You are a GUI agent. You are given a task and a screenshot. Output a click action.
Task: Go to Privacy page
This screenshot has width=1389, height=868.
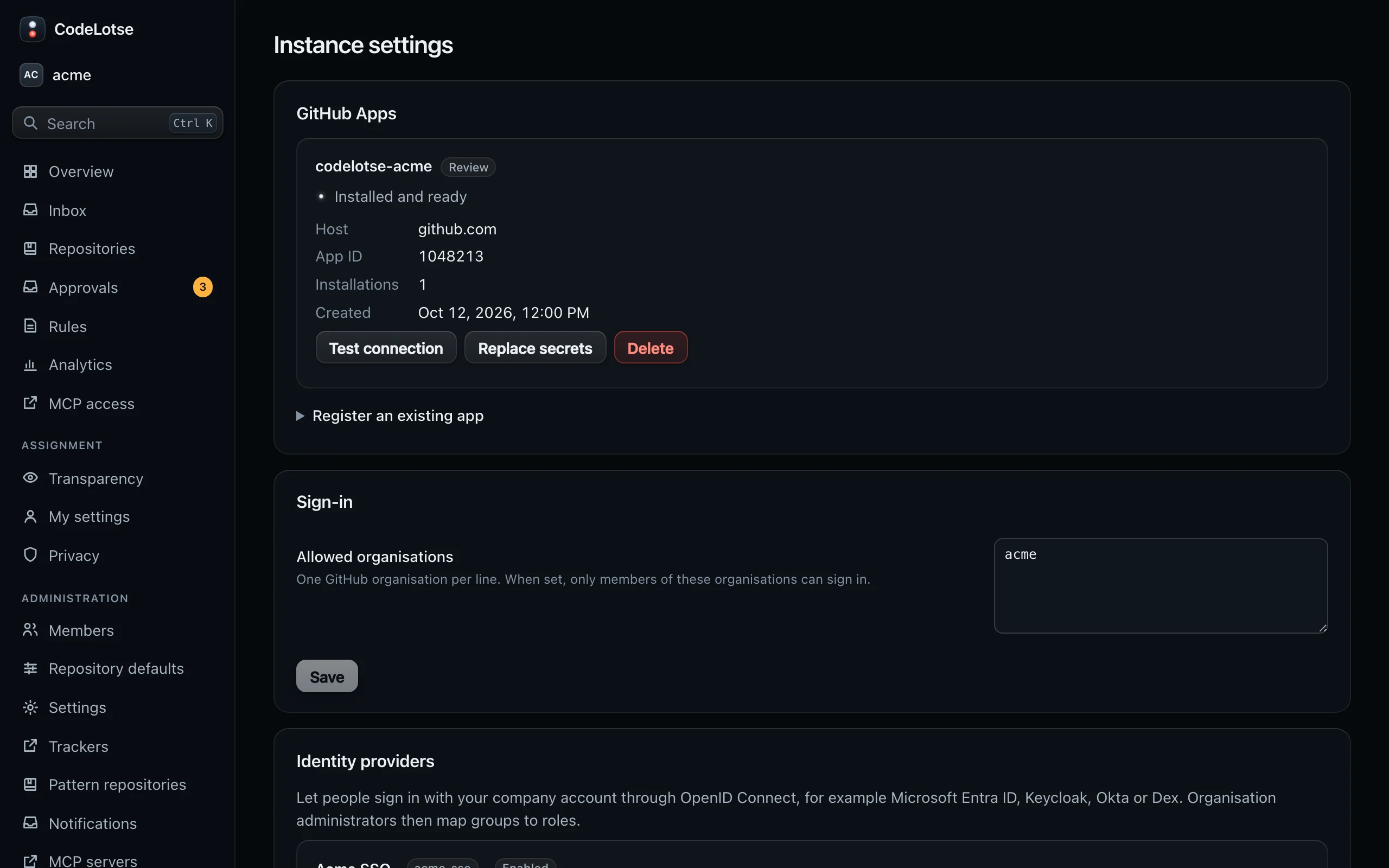118,555
